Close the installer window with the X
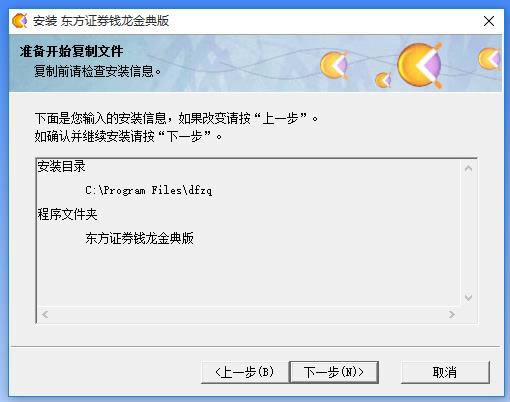 489,21
